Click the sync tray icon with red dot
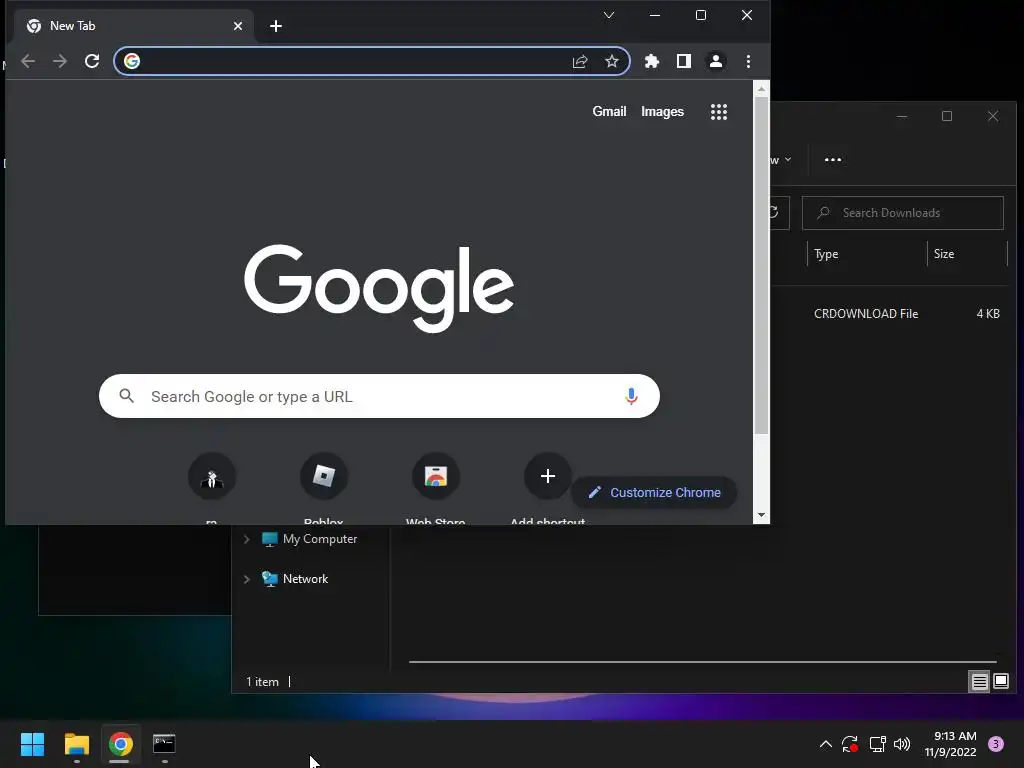 pos(850,744)
